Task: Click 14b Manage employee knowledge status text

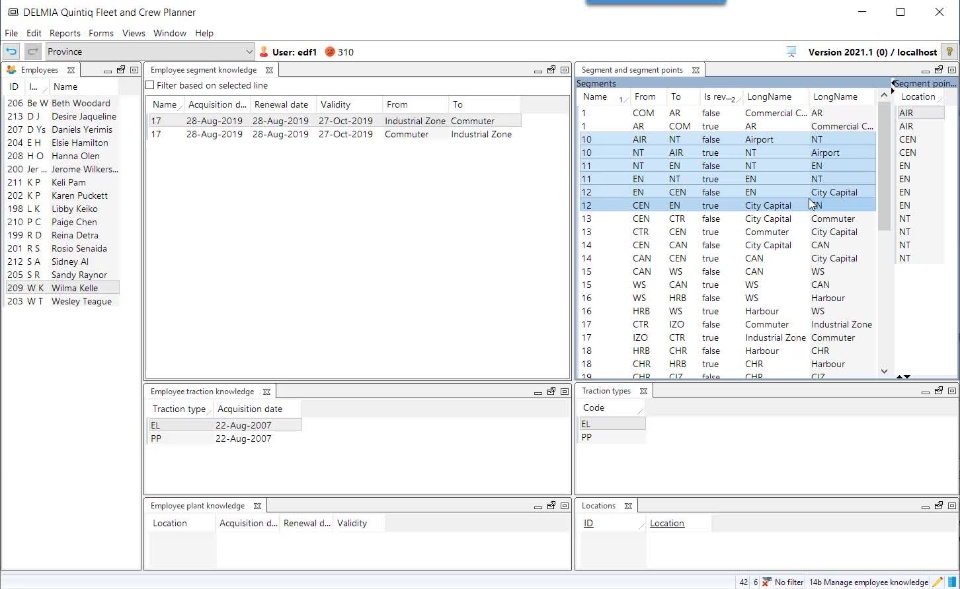Action: (x=868, y=582)
